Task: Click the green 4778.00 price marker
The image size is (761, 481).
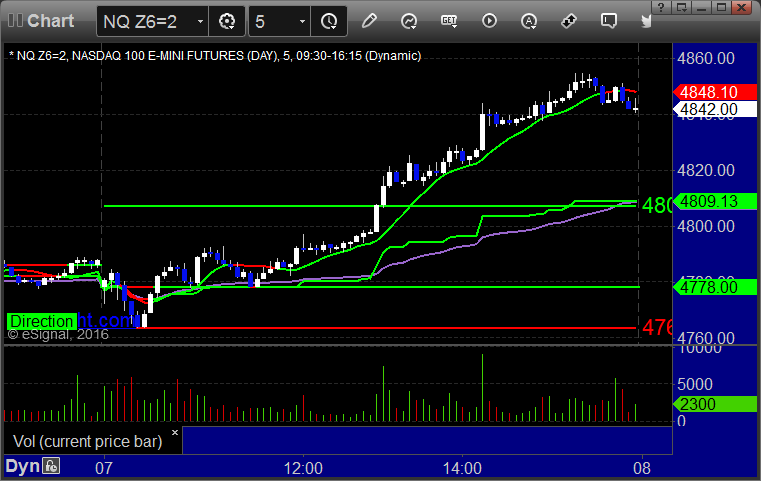Action: coord(715,287)
